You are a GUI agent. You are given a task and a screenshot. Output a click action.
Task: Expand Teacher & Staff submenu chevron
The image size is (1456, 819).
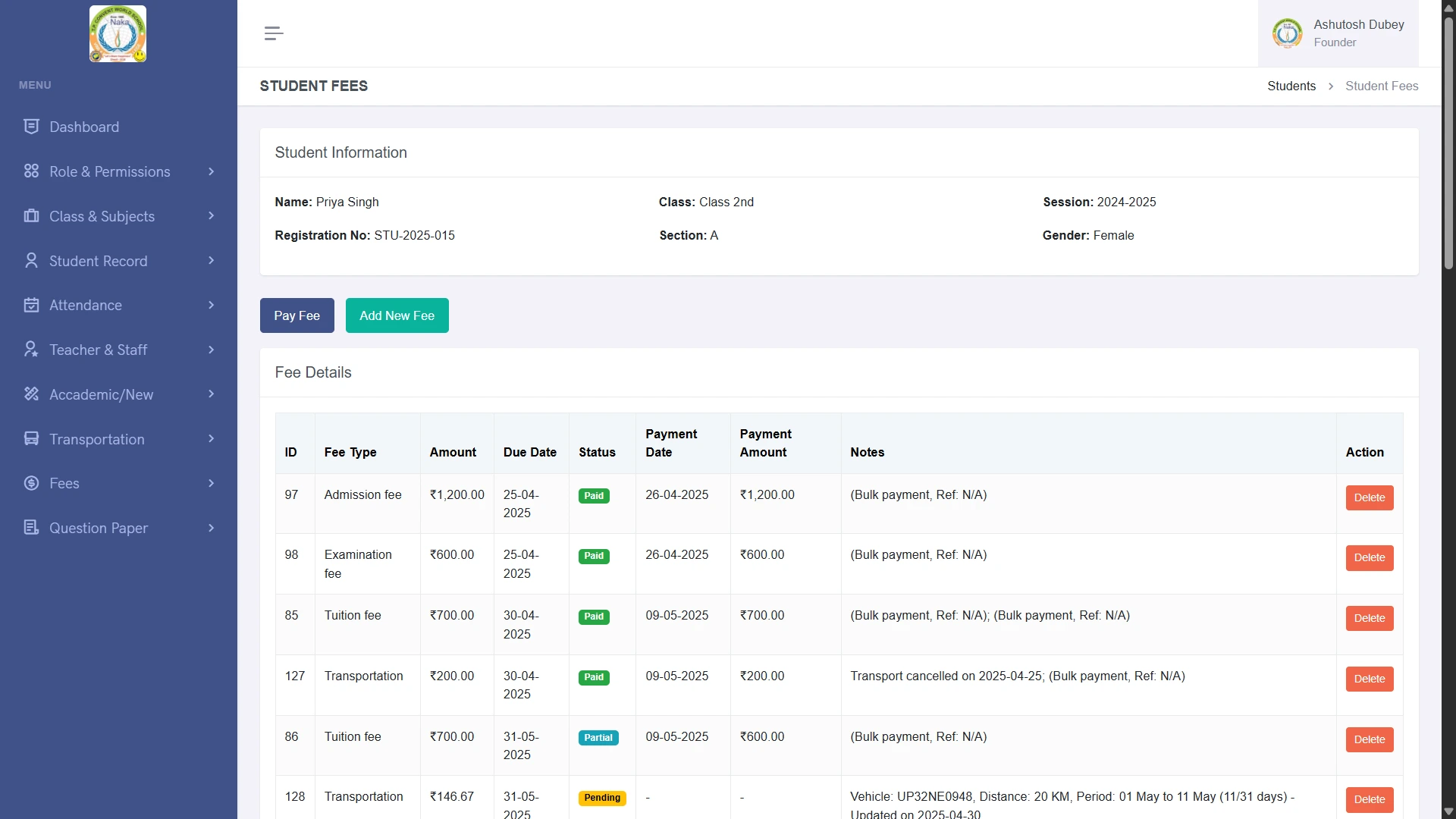coord(211,350)
